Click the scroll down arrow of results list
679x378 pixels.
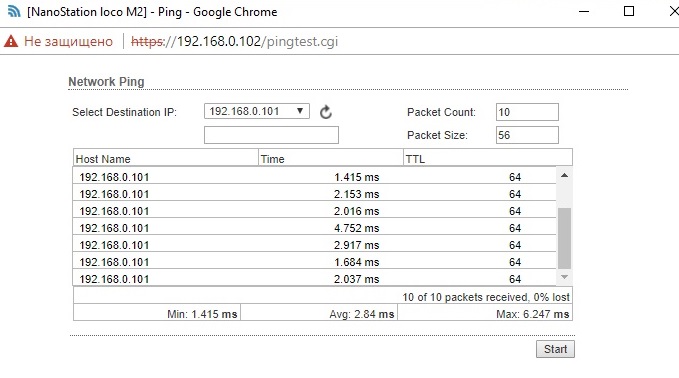point(564,277)
